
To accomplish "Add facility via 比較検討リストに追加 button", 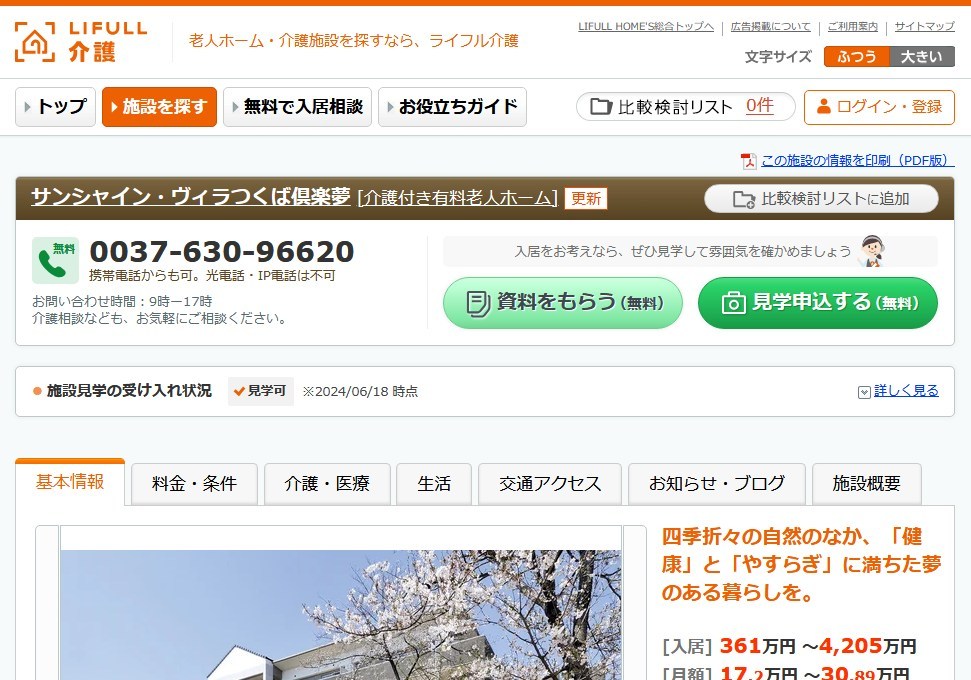I will (x=821, y=198).
